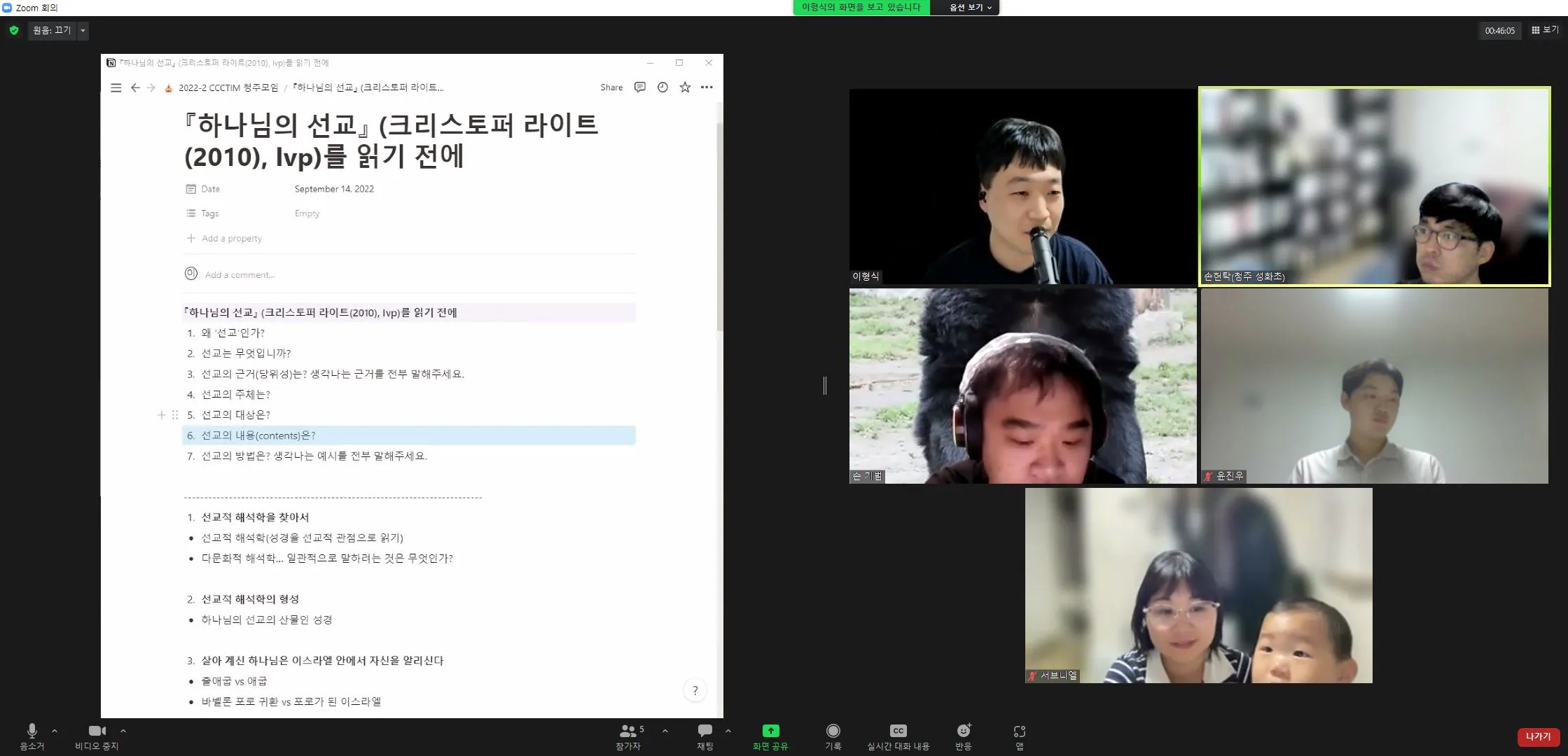1568x756 pixels.
Task: Expand arrow next to chat button
Action: [728, 731]
